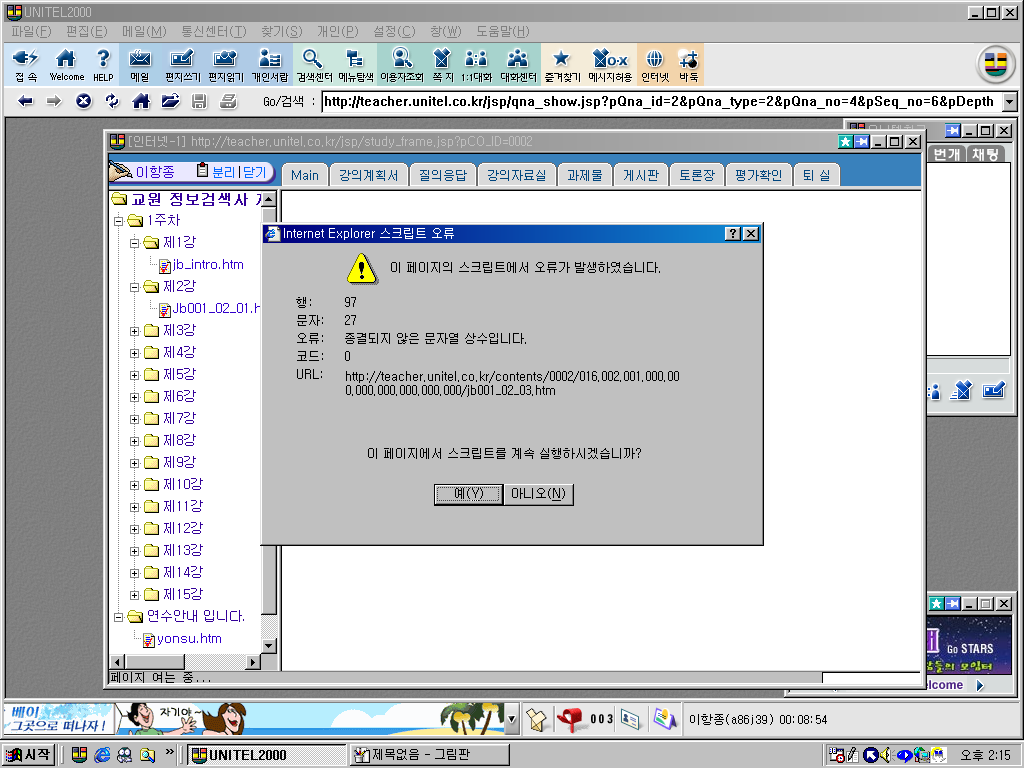Image resolution: width=1024 pixels, height=768 pixels.
Task: Click the tree panel scroll right arrow
Action: pyautogui.click(x=253, y=662)
